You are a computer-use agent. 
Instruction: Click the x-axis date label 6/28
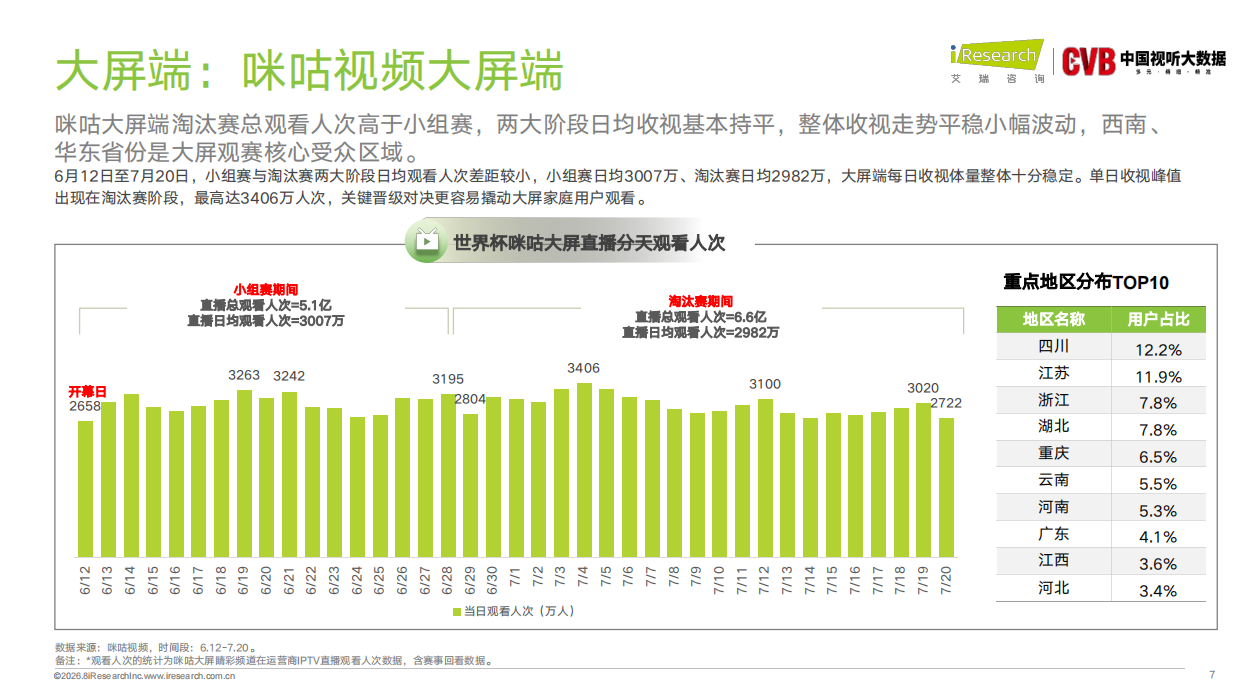pos(447,581)
